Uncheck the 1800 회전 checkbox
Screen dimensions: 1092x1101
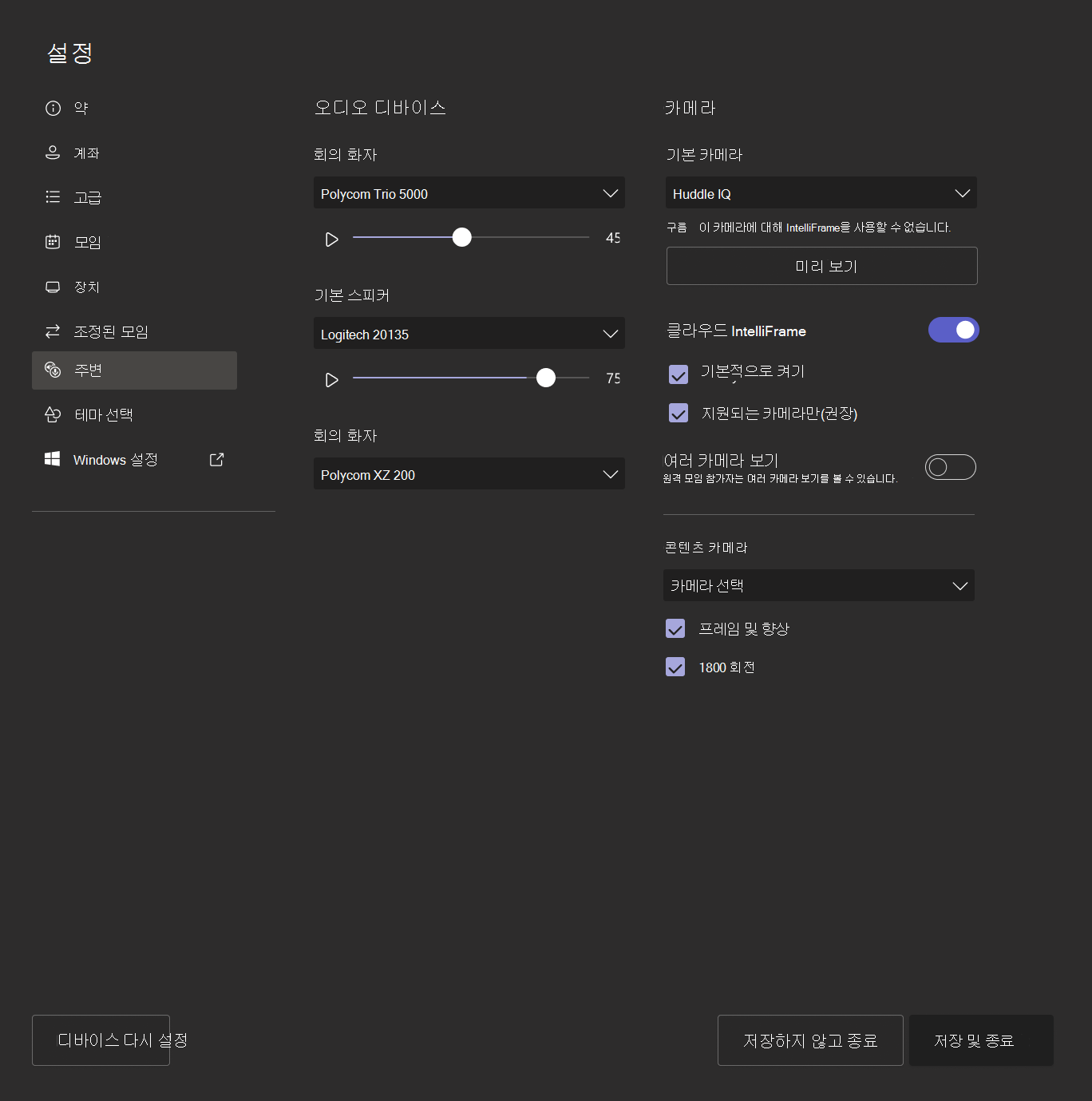click(x=675, y=667)
